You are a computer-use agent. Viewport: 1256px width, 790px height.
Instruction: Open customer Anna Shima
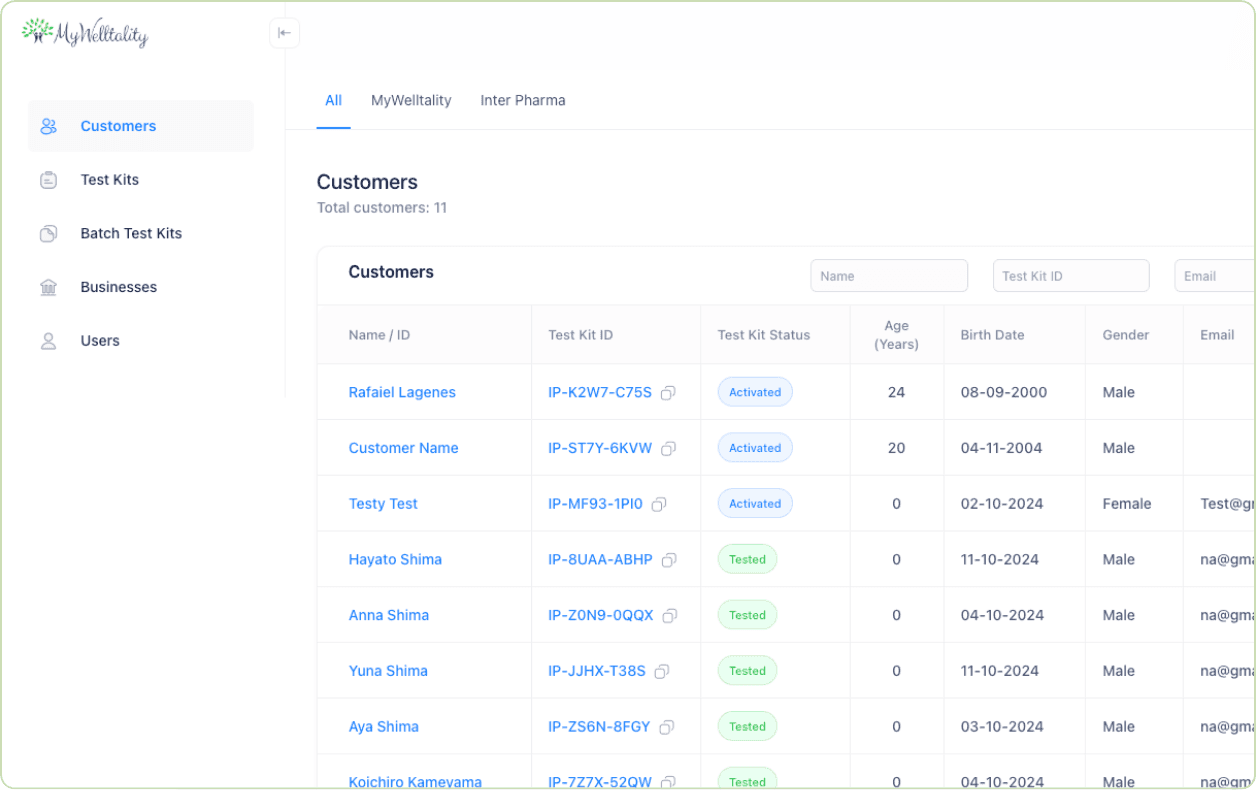coord(388,615)
